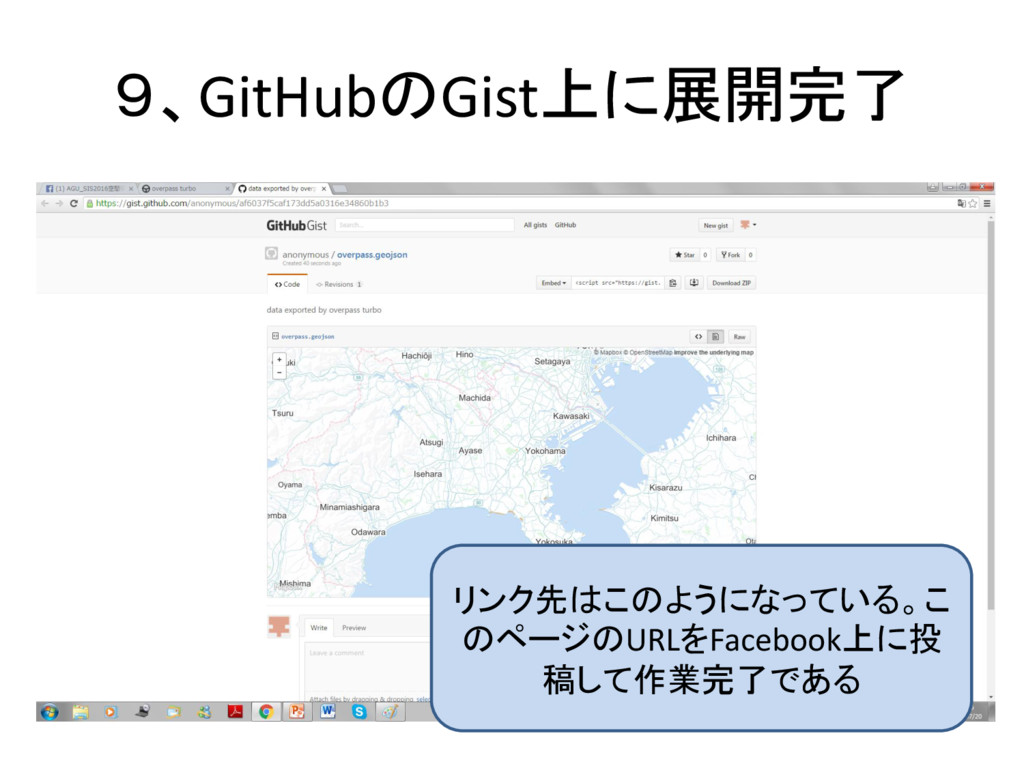This screenshot has width=1024, height=768.
Task: Copy embed script to clipboard
Action: click(673, 283)
